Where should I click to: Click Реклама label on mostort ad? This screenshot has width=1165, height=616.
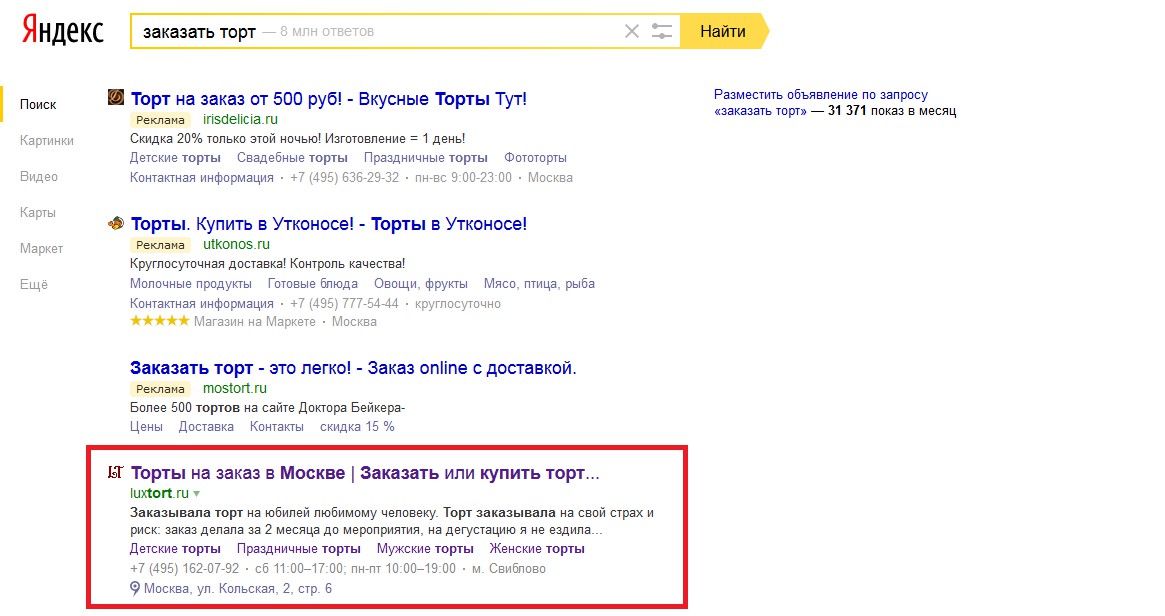coord(160,389)
